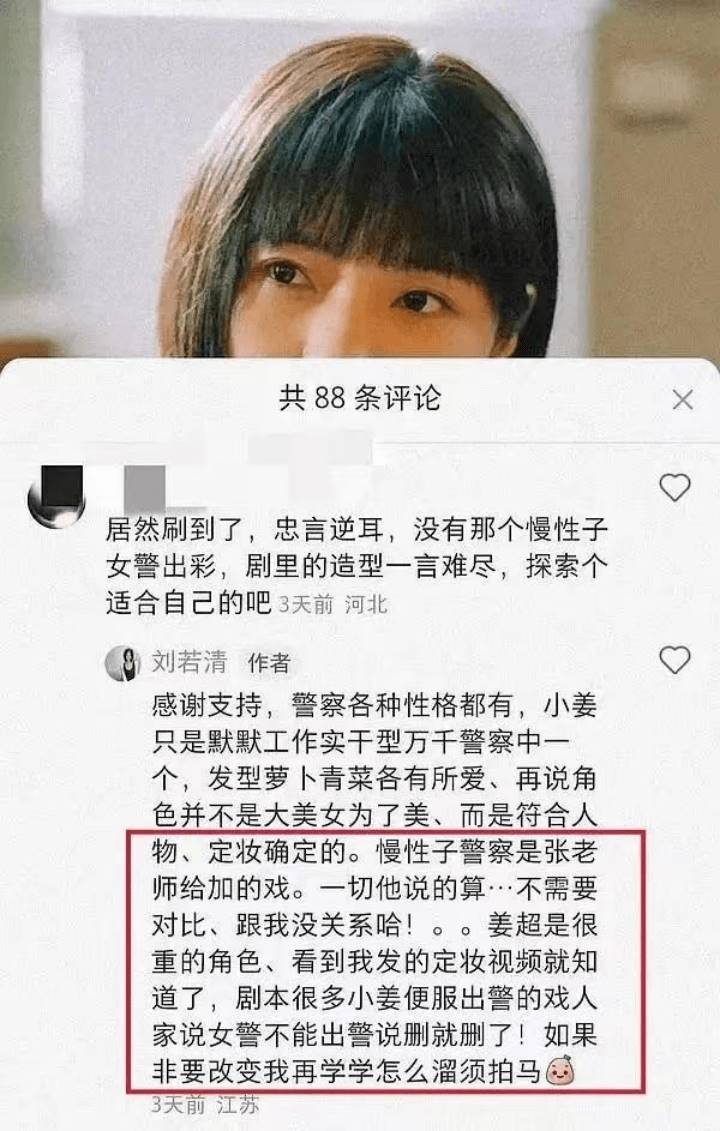Tap the reply line starting 感谢支持
This screenshot has height=1131, width=720.
[374, 705]
